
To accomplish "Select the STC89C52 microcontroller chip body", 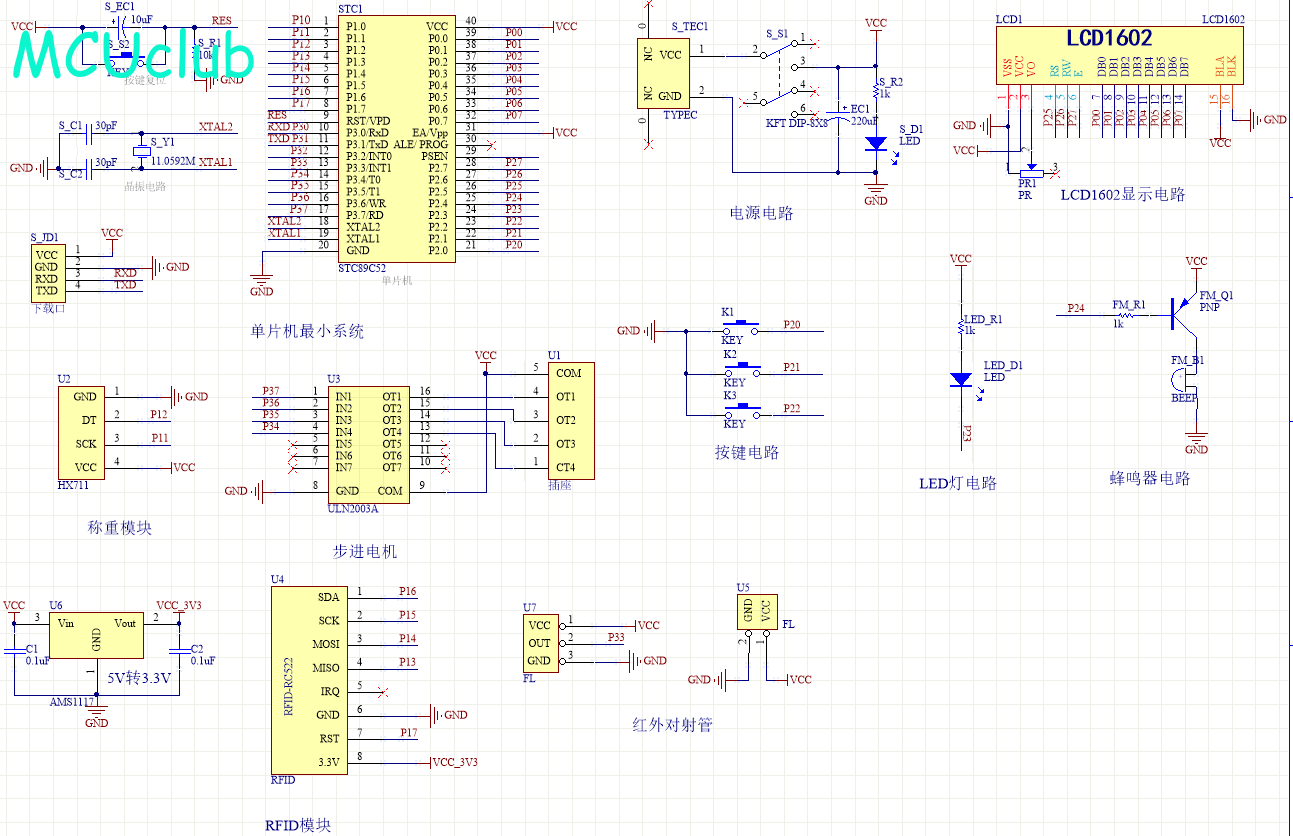I will 396,138.
